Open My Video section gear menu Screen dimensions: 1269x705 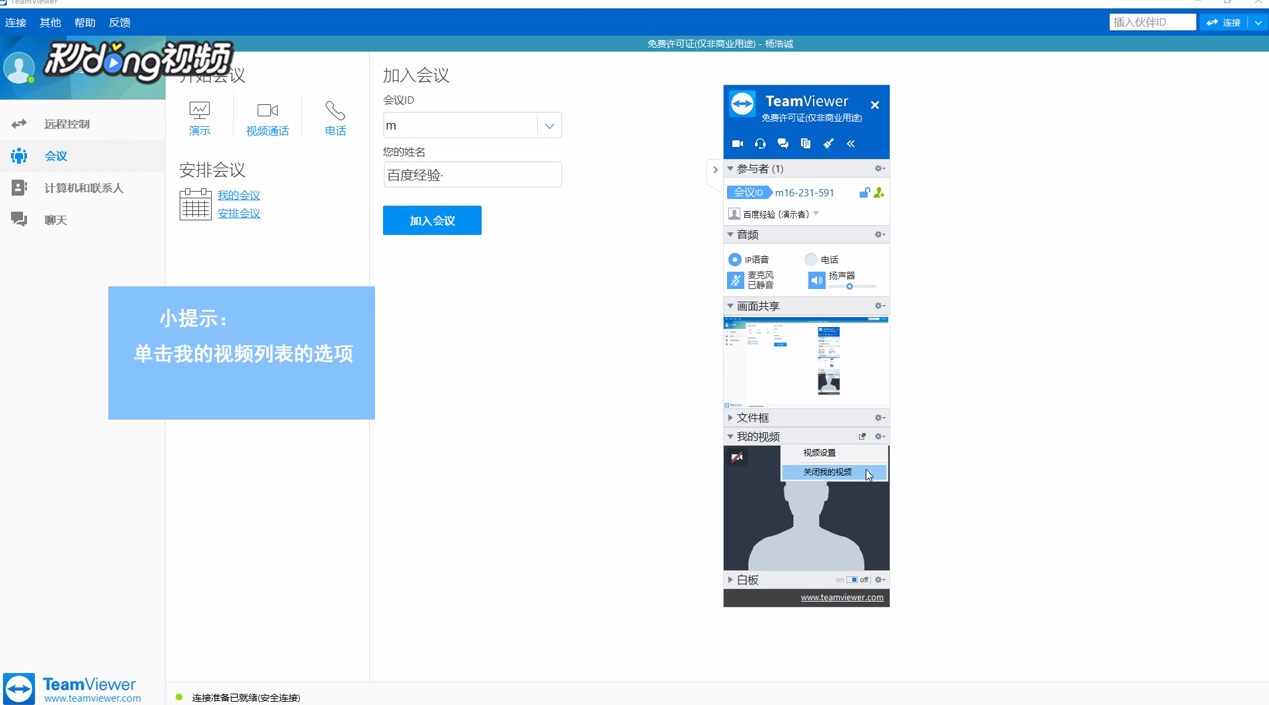[879, 437]
